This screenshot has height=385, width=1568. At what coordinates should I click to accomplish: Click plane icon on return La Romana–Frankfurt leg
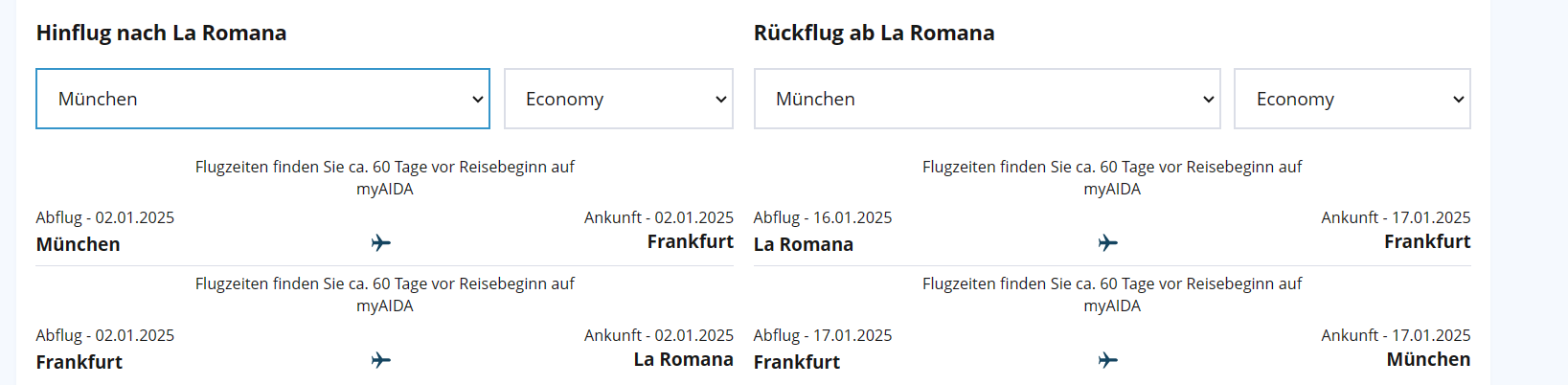point(1108,243)
